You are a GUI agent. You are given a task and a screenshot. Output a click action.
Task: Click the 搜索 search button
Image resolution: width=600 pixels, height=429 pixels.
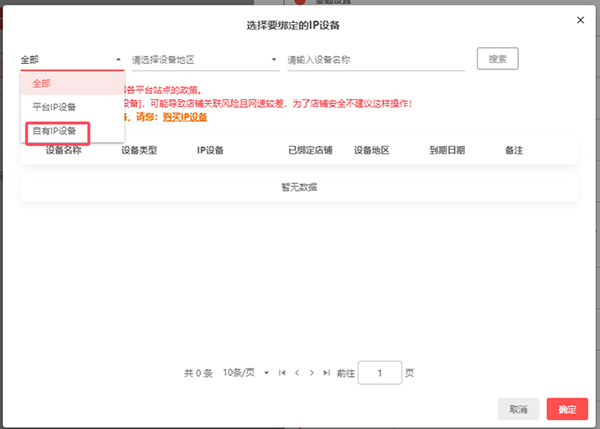pos(497,59)
